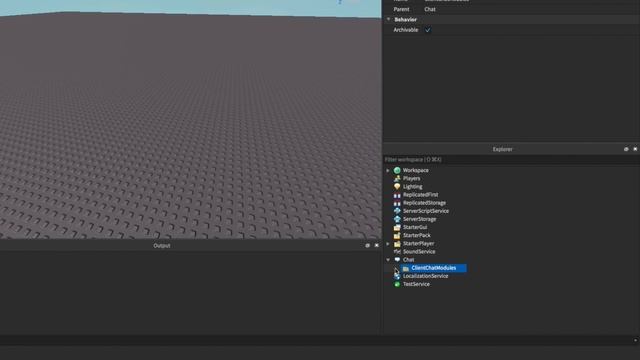The height and width of the screenshot is (360, 640).
Task: Click the LocalizationService icon
Action: 397,276
